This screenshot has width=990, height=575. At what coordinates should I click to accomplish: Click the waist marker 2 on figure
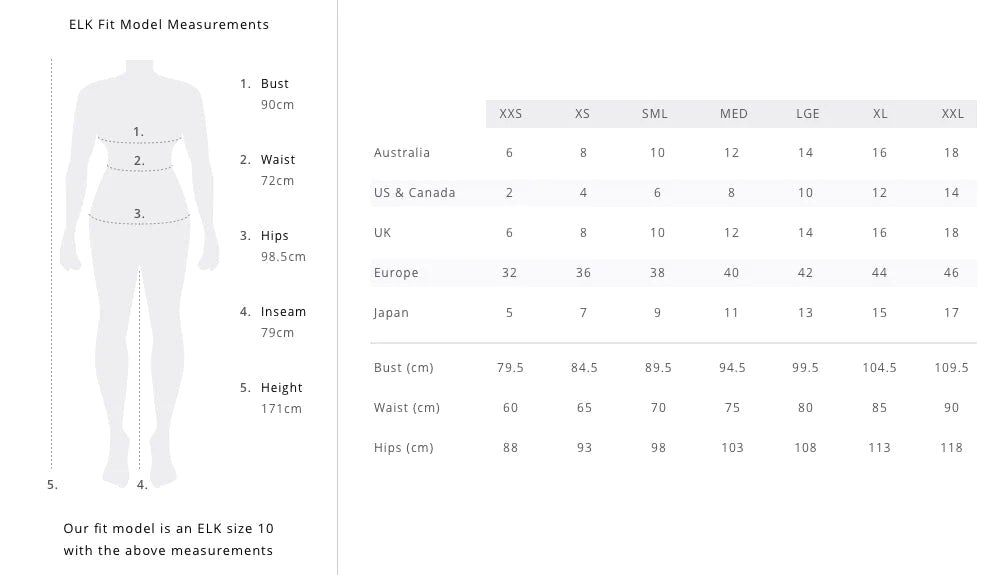[139, 161]
